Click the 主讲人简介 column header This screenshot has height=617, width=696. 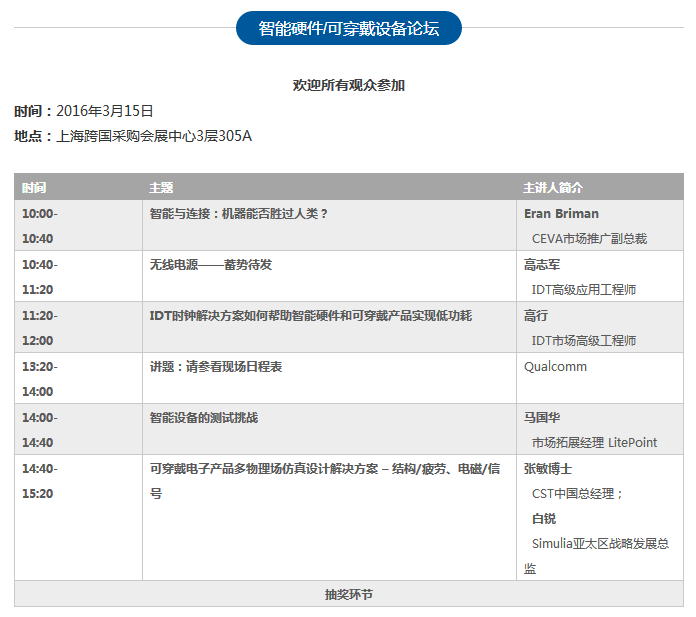click(553, 188)
